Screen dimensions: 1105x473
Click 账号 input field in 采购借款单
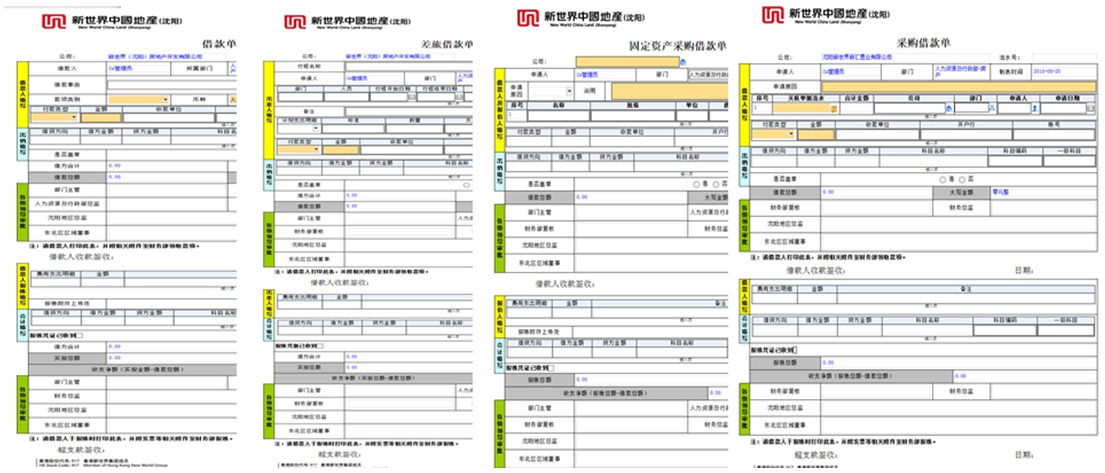tap(1054, 135)
